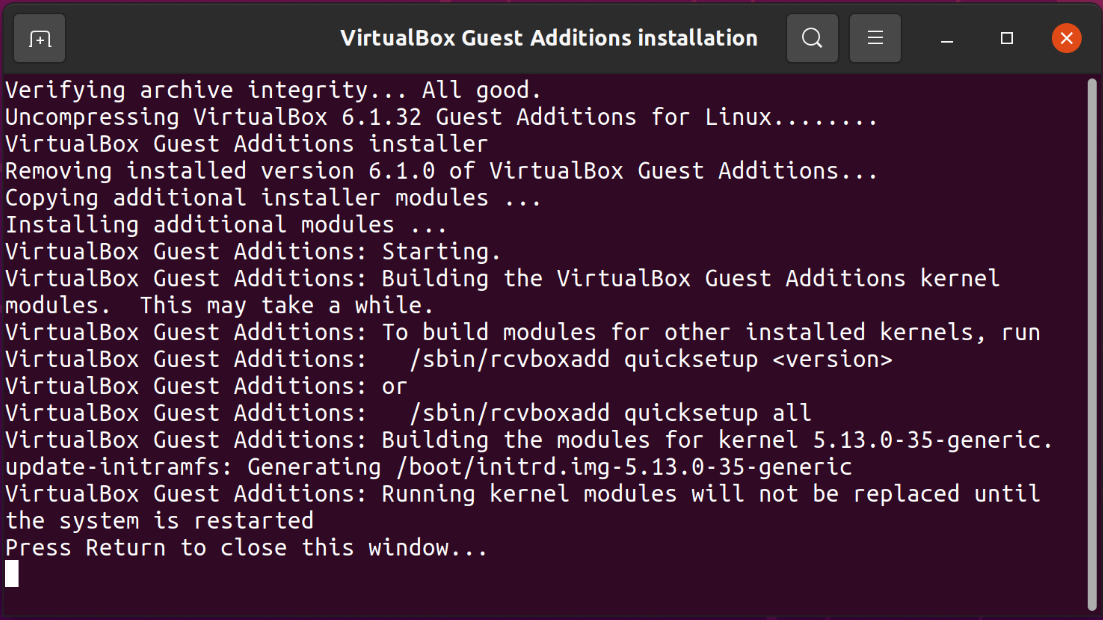This screenshot has width=1103, height=620.
Task: Click the 'the system is restarted' text
Action: (160, 520)
